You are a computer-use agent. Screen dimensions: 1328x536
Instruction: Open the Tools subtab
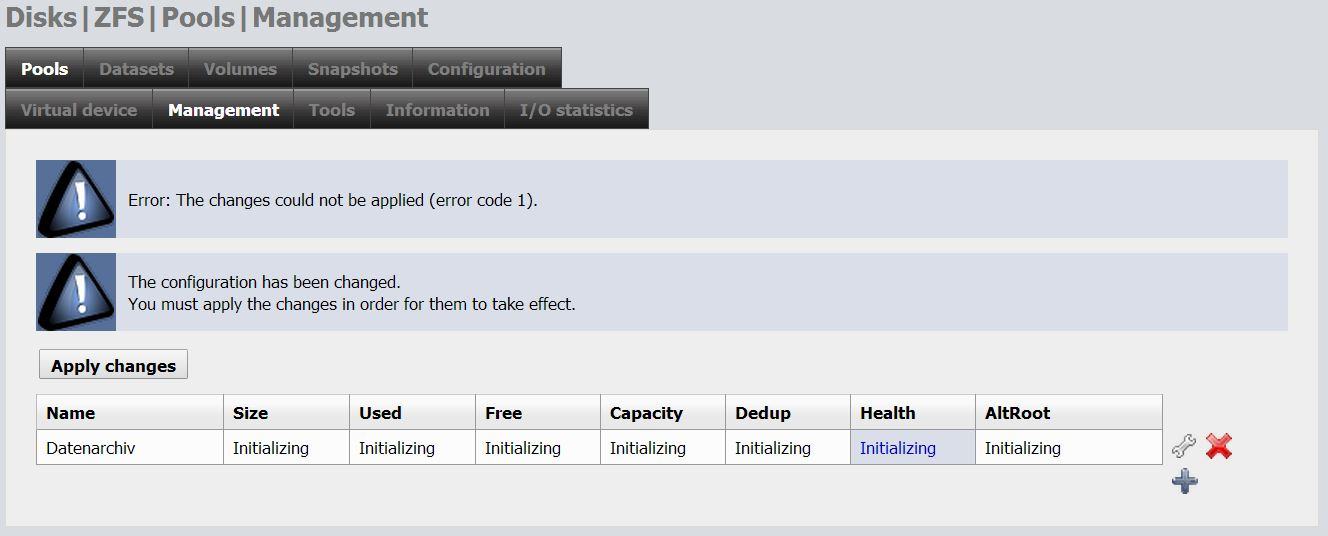pos(331,110)
